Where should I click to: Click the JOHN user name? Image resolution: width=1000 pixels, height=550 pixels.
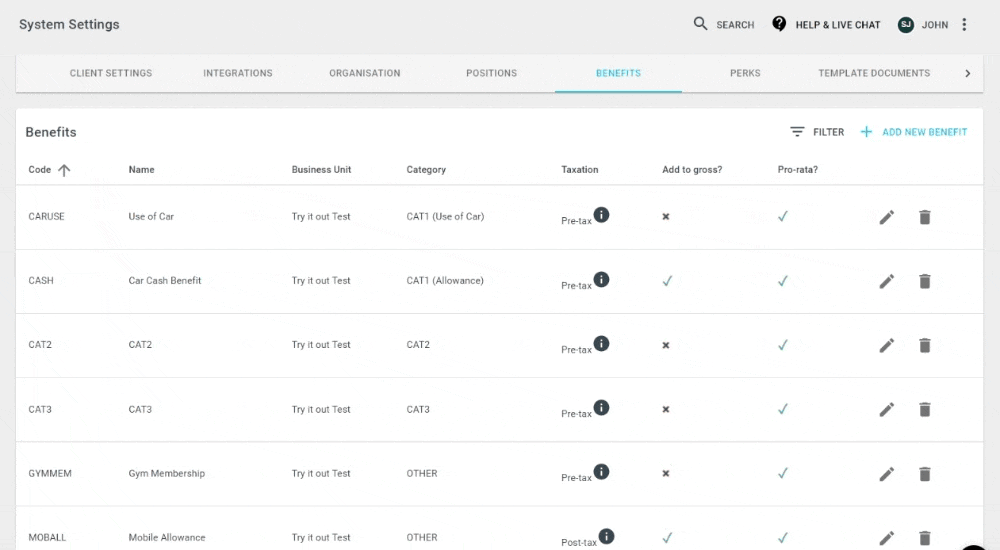(x=934, y=25)
